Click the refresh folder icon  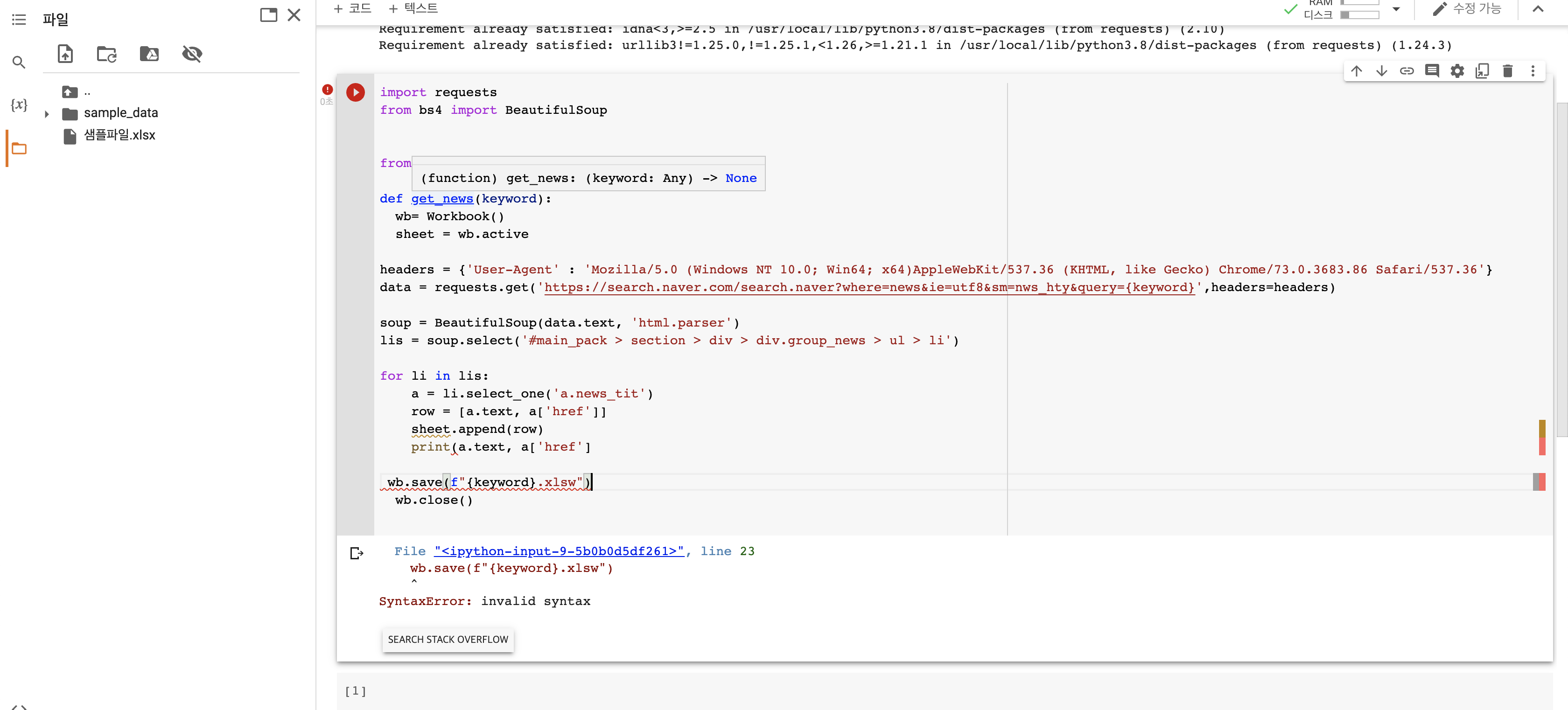tap(107, 54)
